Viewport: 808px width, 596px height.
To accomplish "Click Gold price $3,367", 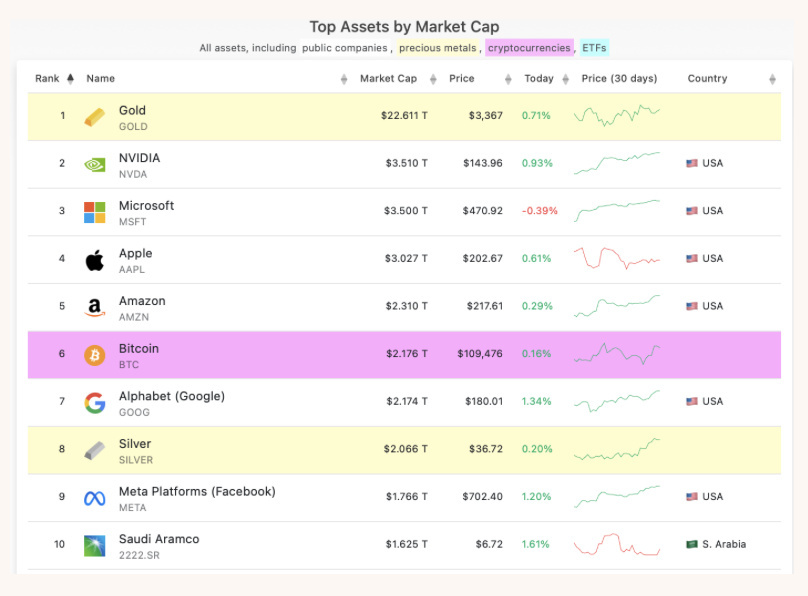I will (485, 115).
